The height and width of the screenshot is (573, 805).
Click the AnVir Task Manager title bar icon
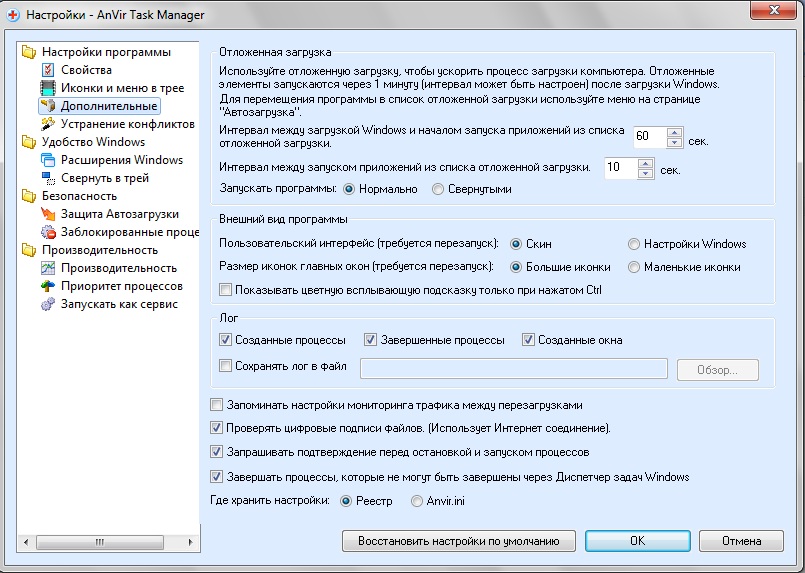[13, 15]
